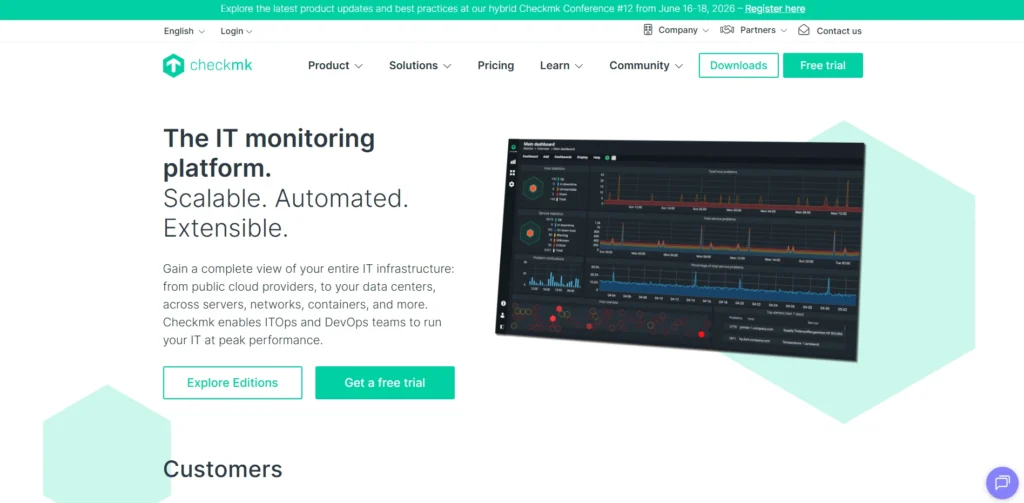Follow the Register here link
The height and width of the screenshot is (503, 1024).
pos(775,9)
